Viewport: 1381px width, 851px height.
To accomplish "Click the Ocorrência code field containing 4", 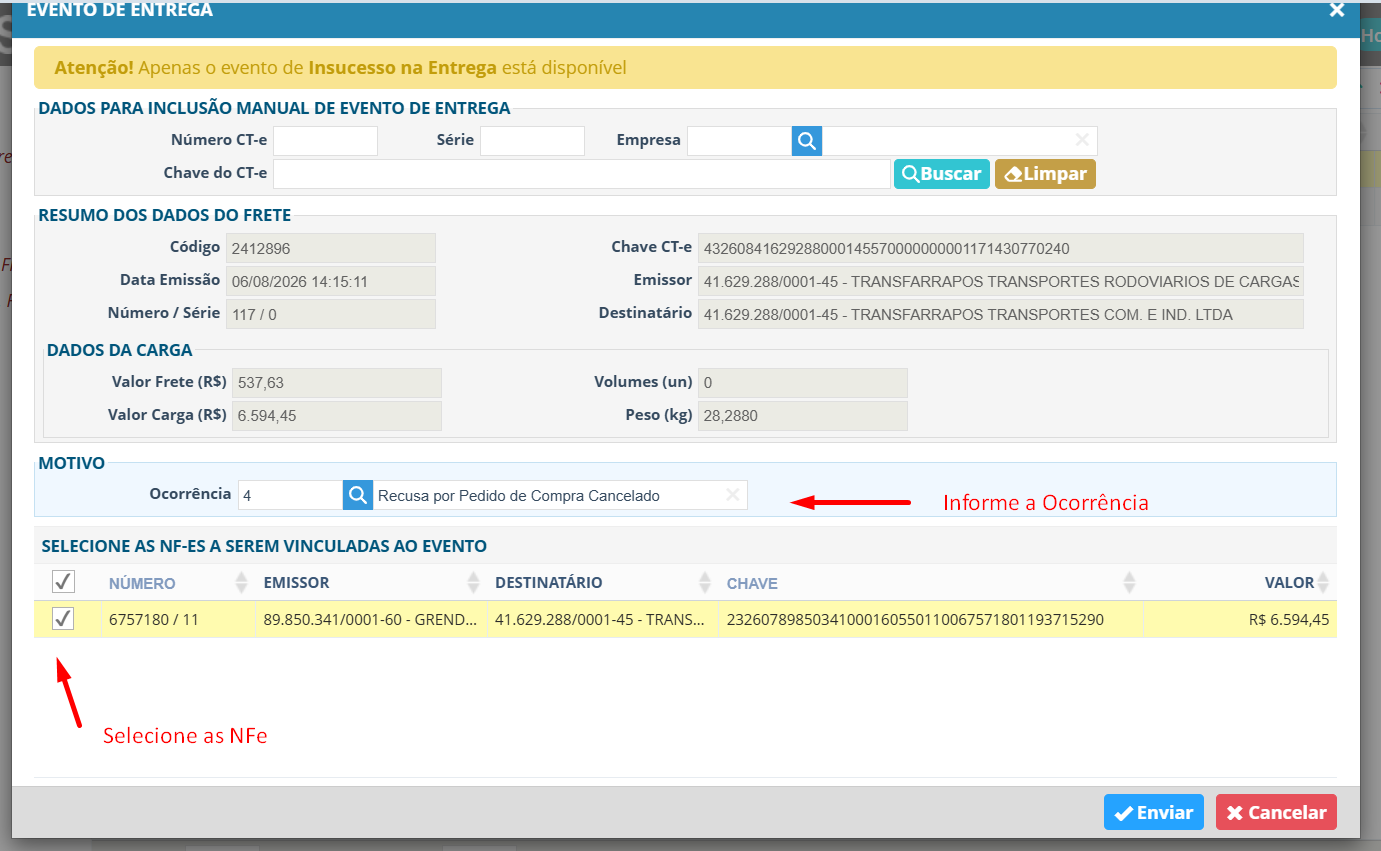I will click(x=291, y=495).
